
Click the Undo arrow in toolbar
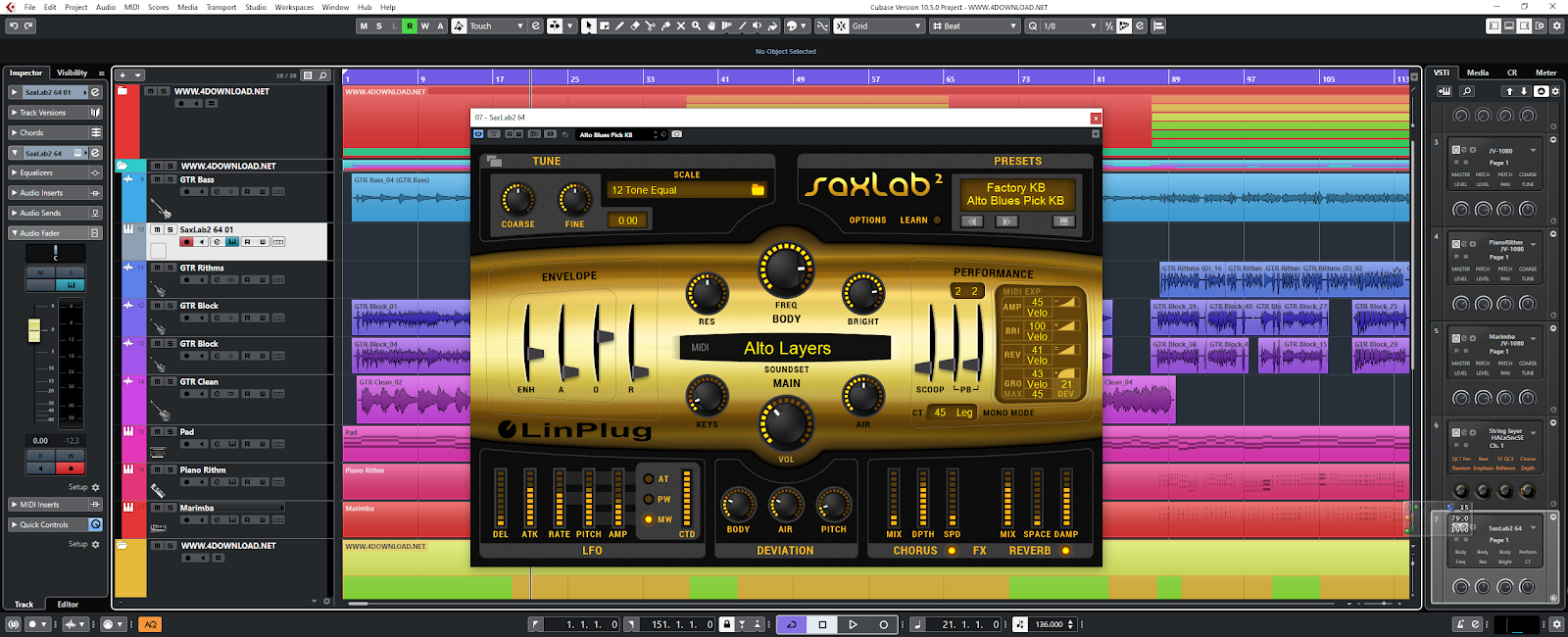pos(13,25)
